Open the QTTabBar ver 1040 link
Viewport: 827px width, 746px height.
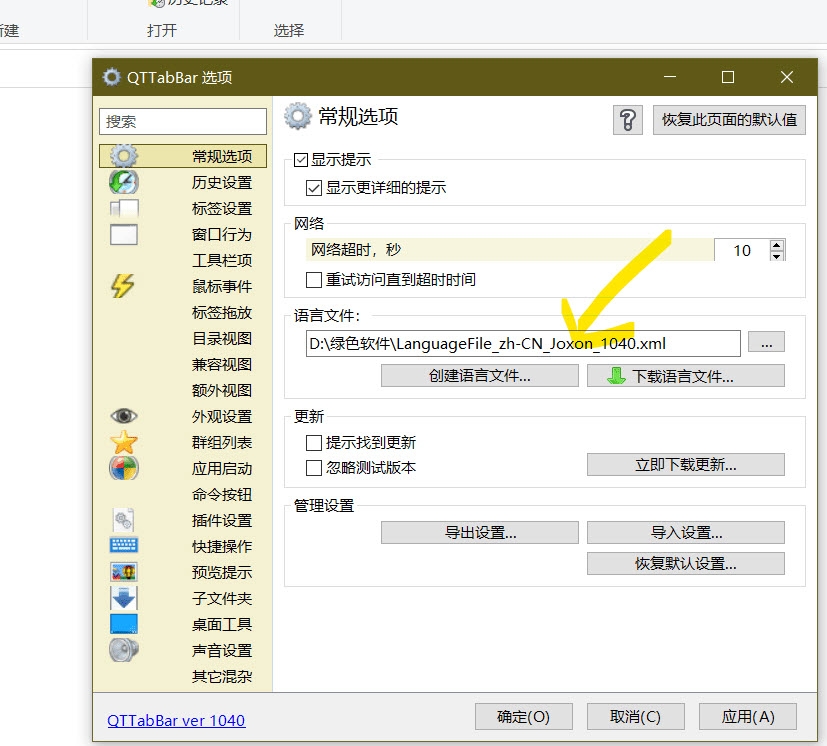[176, 720]
